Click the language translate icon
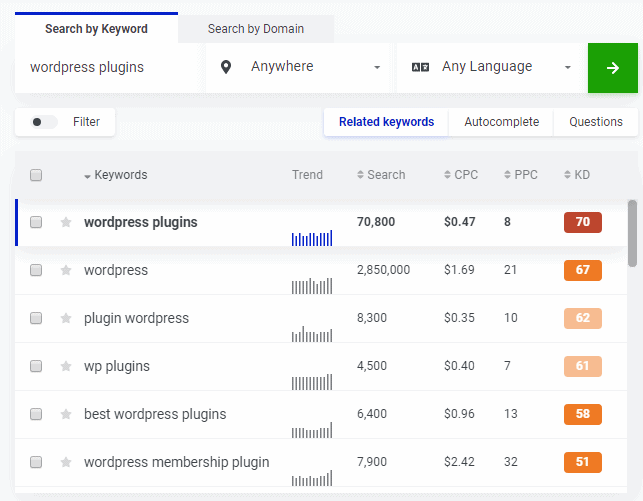The image size is (643, 501). 420,67
